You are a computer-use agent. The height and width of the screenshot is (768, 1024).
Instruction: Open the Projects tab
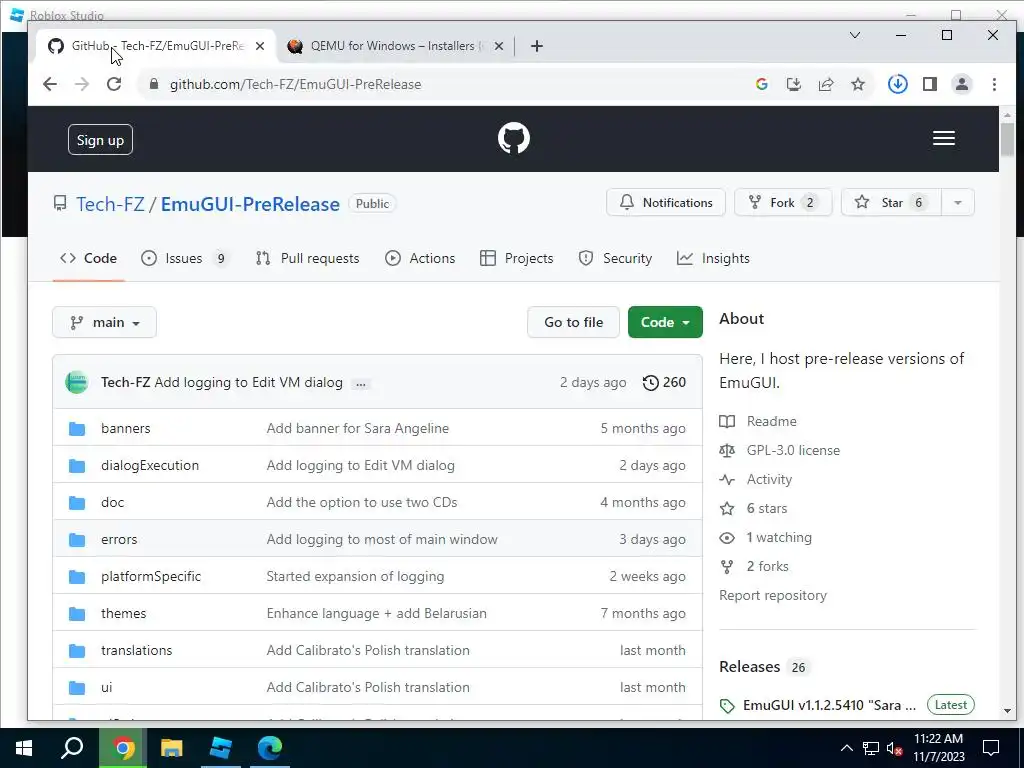point(517,259)
